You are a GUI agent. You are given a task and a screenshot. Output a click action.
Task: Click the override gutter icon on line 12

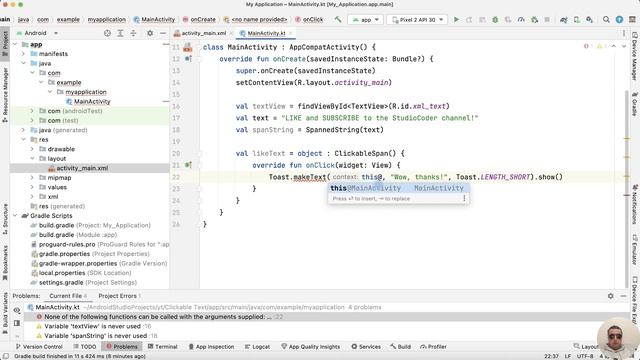click(188, 59)
